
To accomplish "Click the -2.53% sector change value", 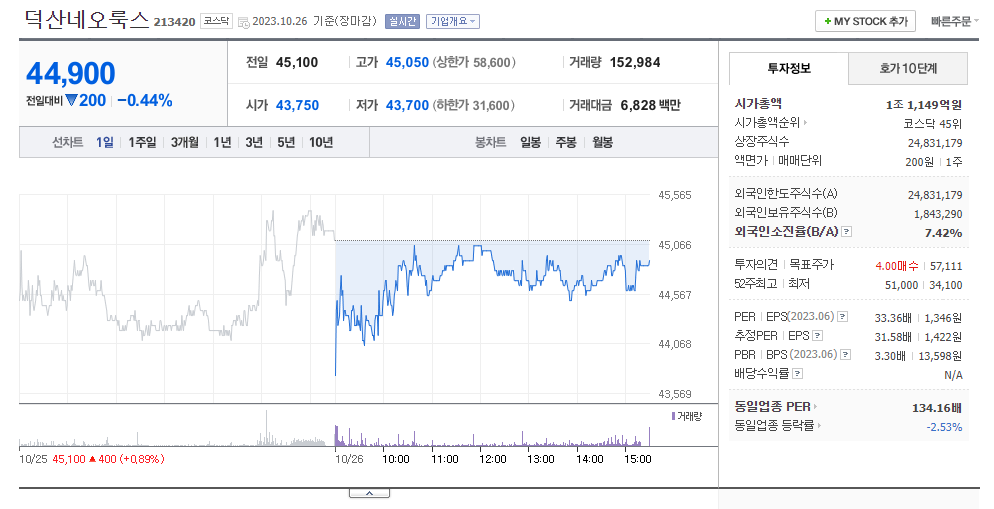I will [x=944, y=427].
